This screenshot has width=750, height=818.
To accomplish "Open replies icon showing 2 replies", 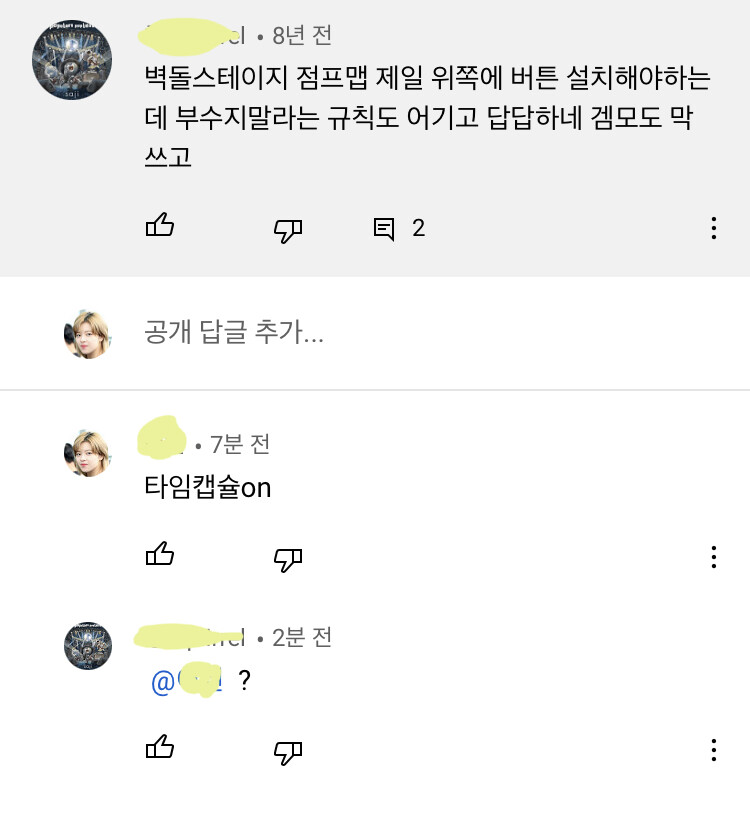I will [x=384, y=229].
